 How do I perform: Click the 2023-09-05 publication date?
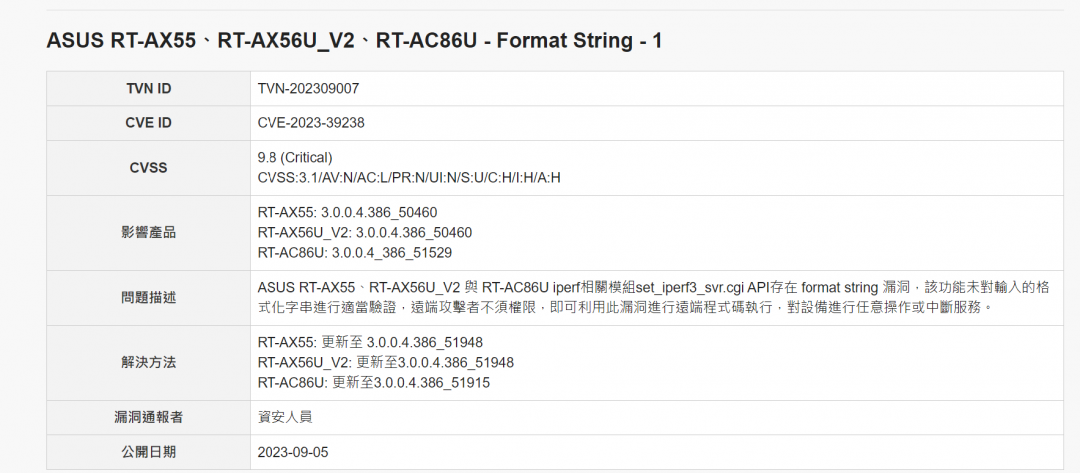pos(293,452)
